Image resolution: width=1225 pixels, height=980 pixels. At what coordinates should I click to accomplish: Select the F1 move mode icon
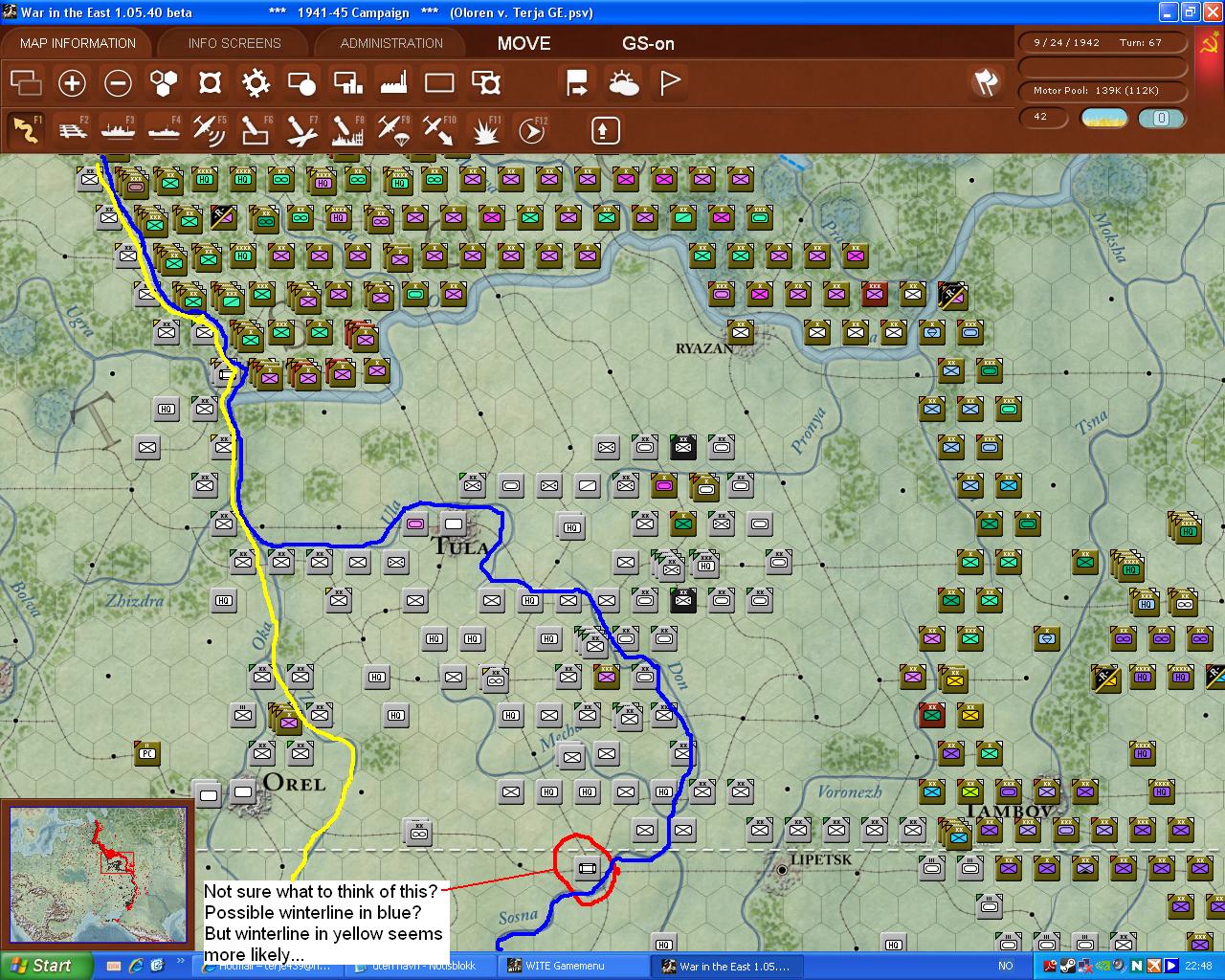pyautogui.click(x=26, y=129)
